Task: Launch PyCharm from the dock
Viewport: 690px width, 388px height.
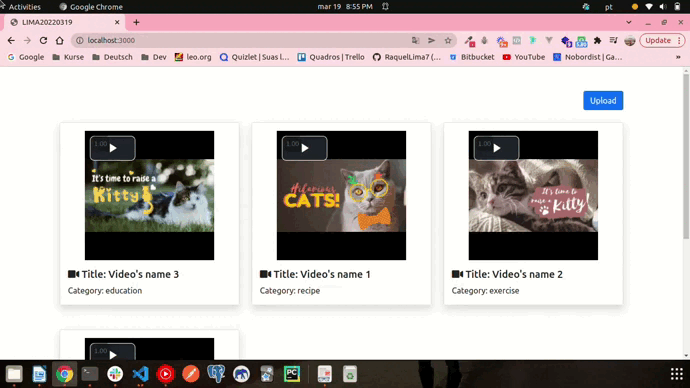Action: 292,374
